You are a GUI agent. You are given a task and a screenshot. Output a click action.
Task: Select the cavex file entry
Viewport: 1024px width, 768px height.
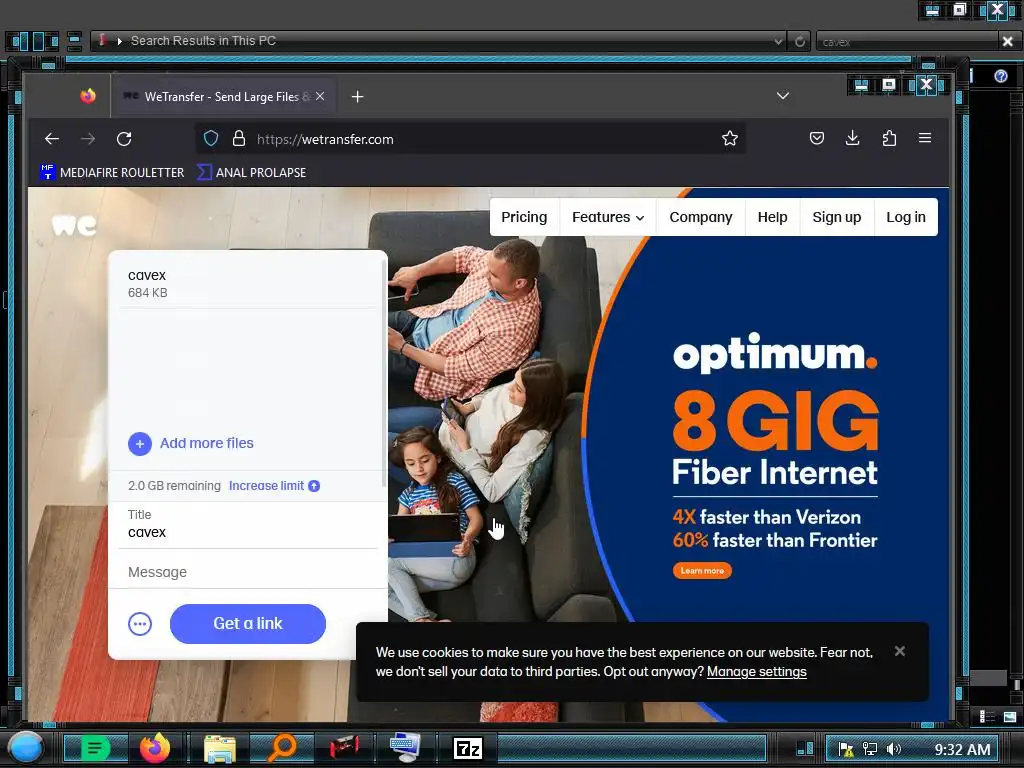coord(248,283)
